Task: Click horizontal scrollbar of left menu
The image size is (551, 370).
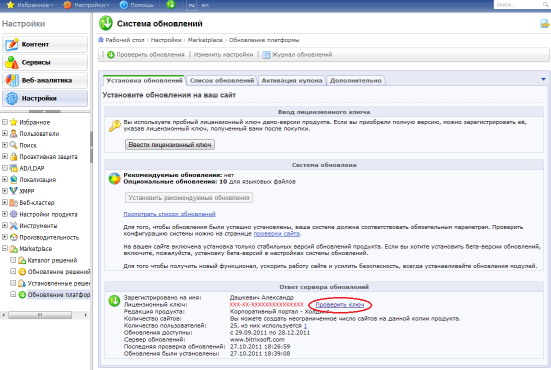Action: pos(40,315)
